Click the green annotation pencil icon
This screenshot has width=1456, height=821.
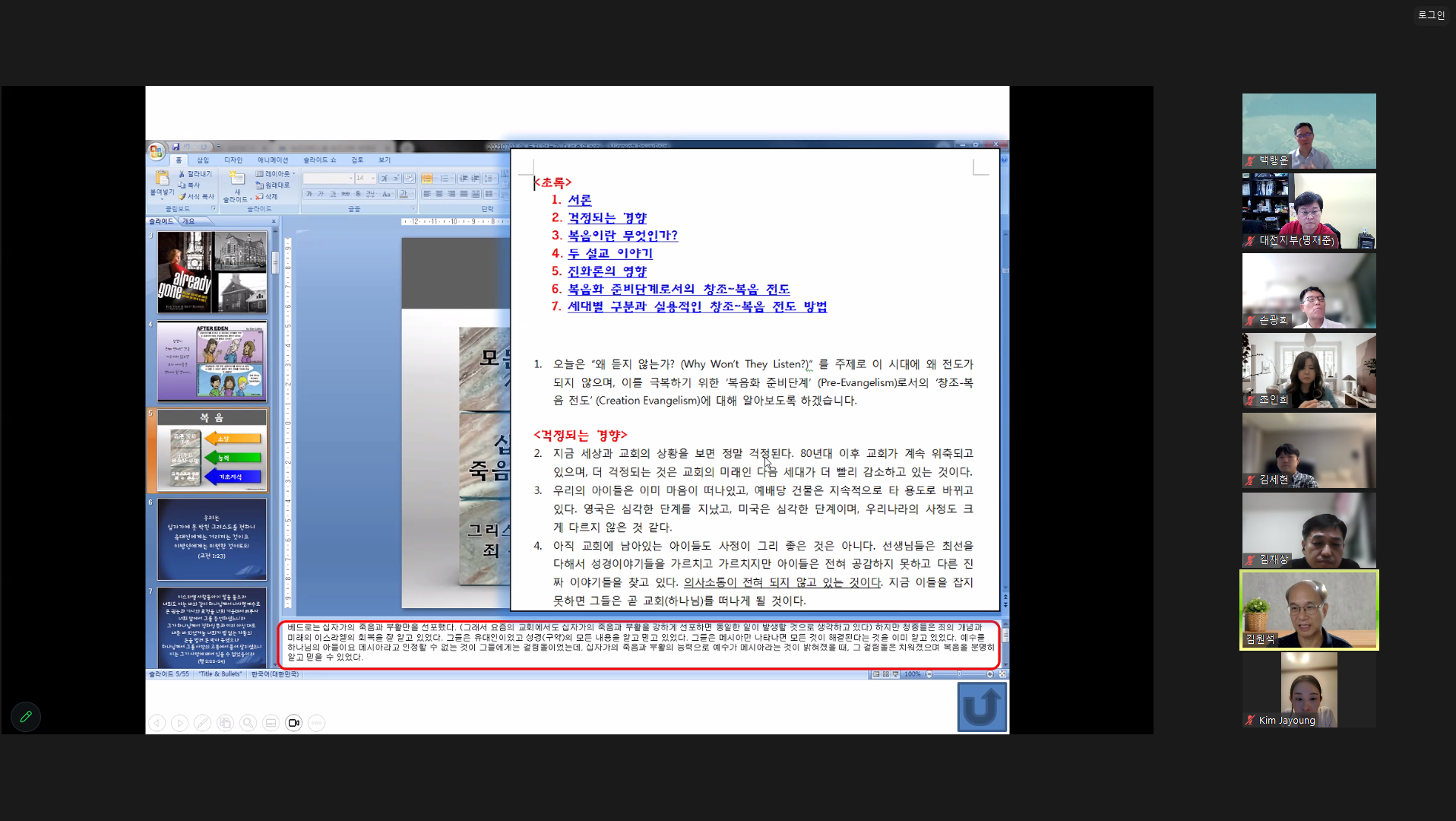pos(26,716)
